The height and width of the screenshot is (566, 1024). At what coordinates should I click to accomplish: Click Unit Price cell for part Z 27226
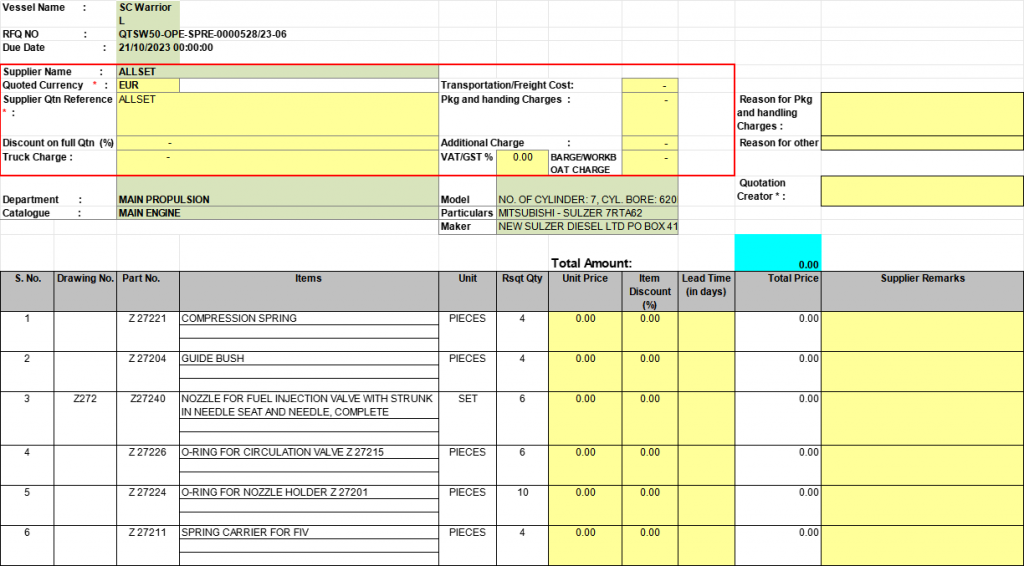(585, 465)
